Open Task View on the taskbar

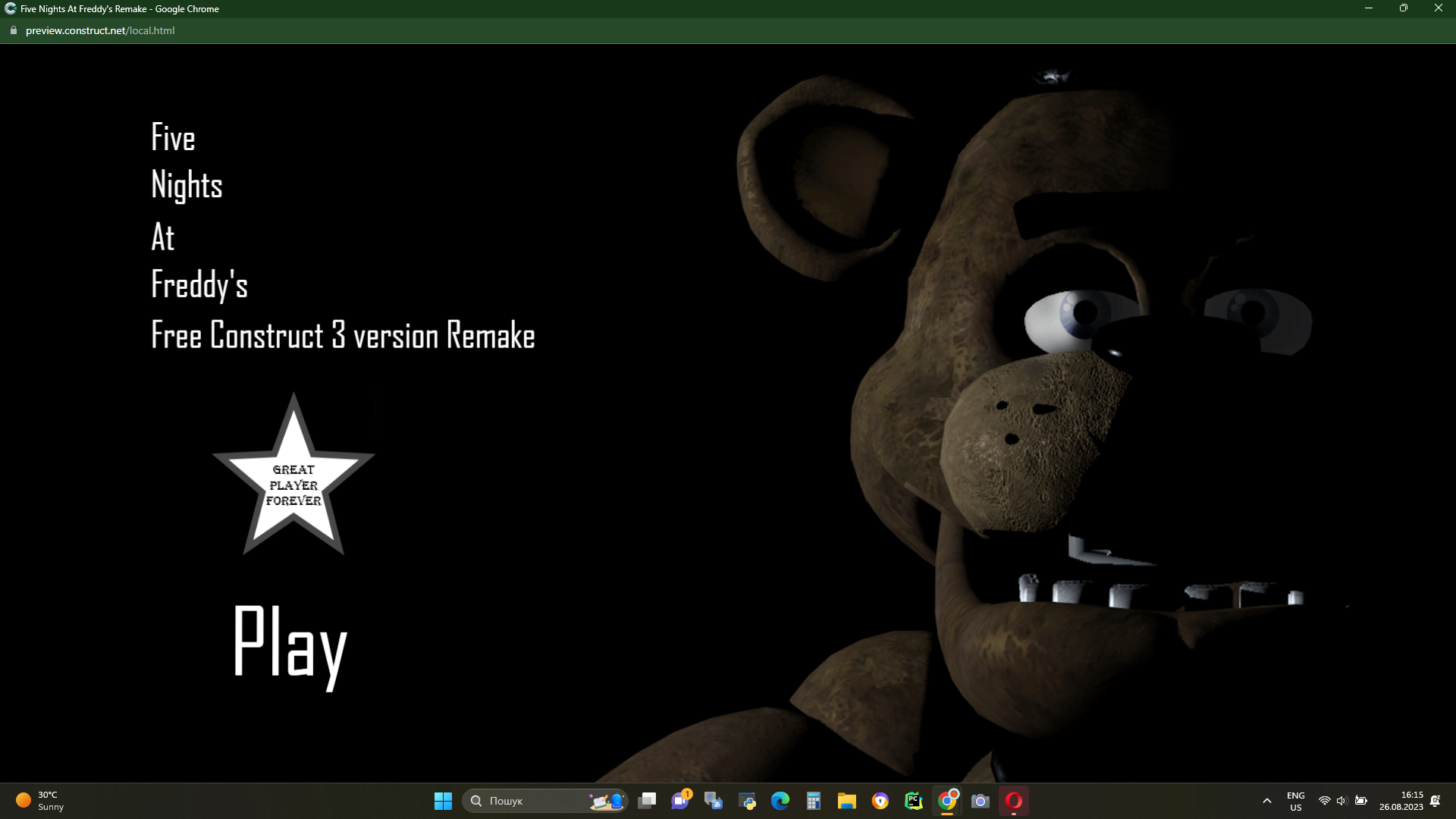647,801
